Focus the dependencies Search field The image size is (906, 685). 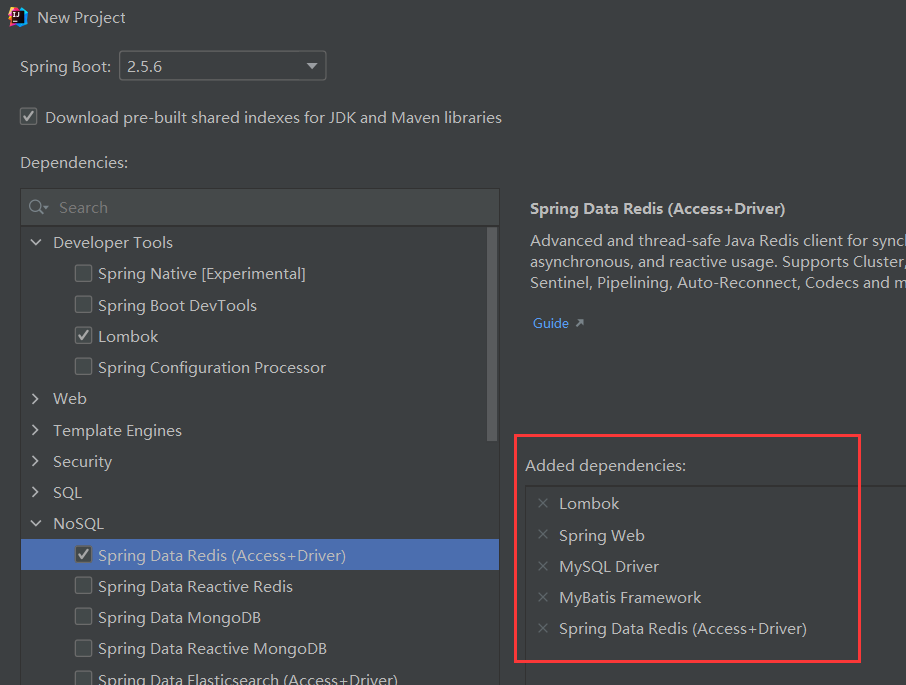[260, 207]
